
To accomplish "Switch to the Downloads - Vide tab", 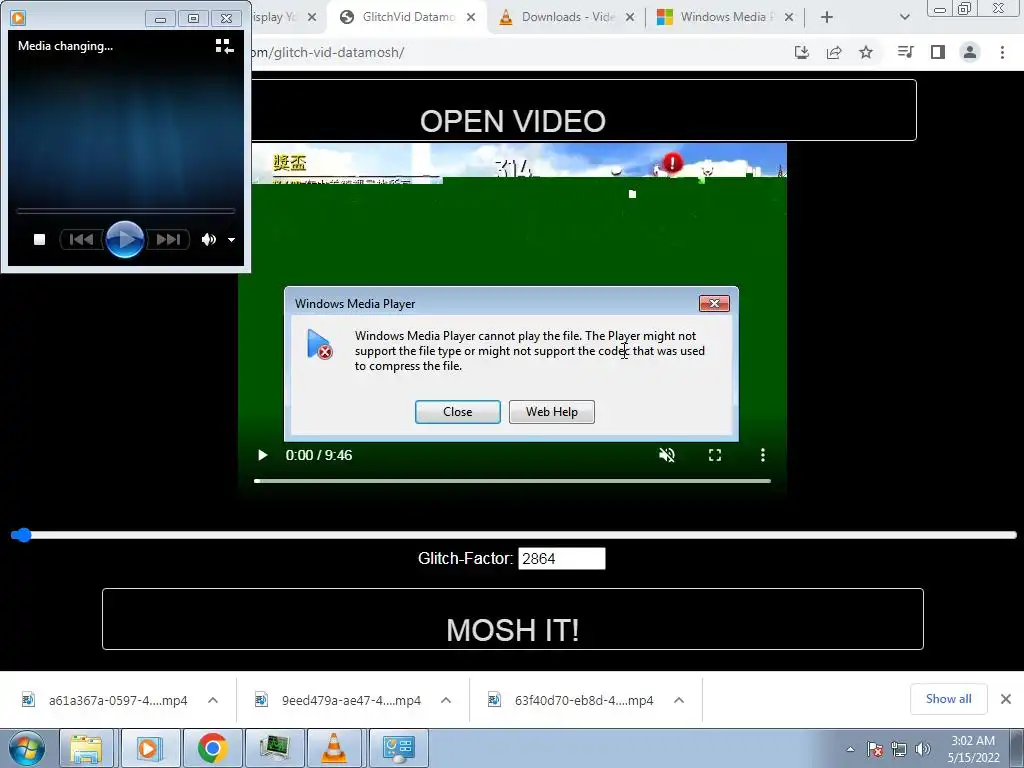I will pos(567,17).
